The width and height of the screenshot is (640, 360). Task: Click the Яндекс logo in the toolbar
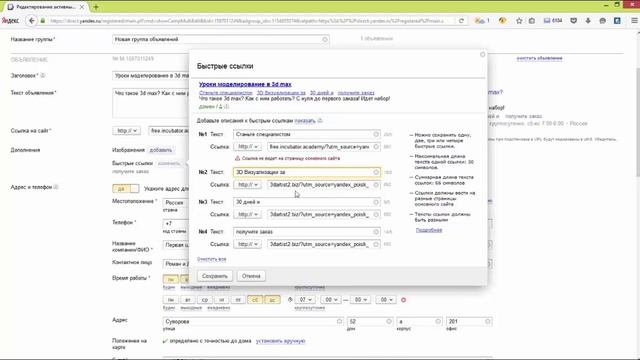pos(10,20)
